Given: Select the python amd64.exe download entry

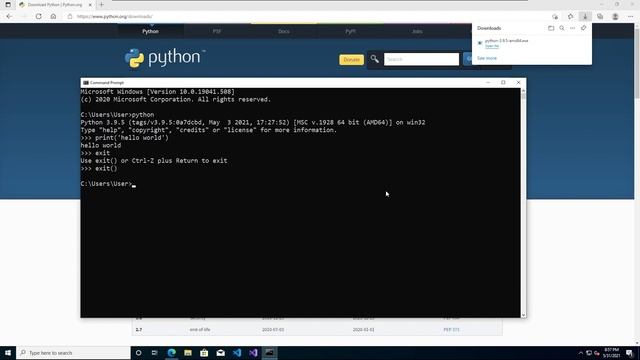Looking at the screenshot, I should [507, 41].
